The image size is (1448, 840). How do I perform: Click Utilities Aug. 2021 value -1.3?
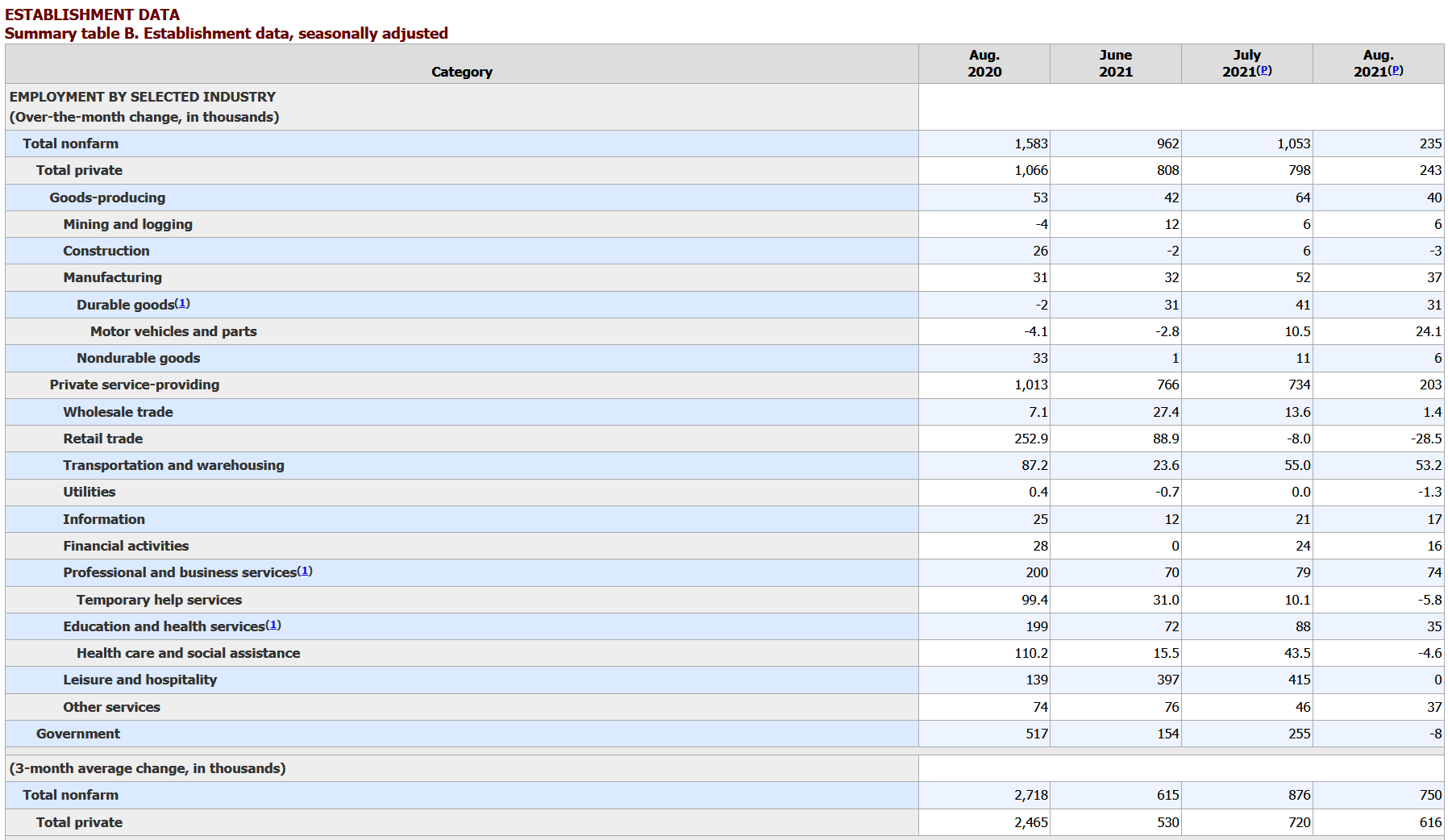1430,492
